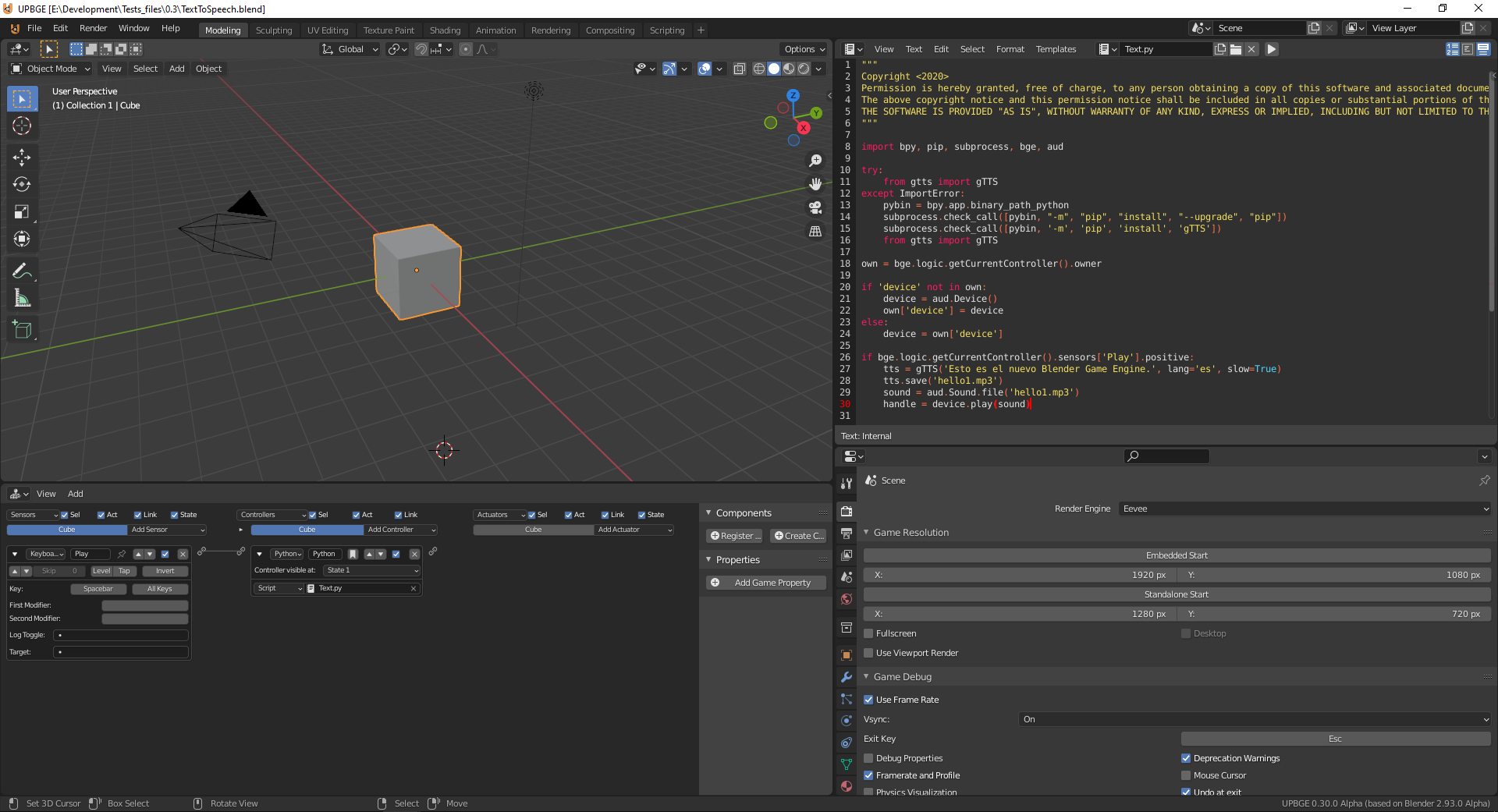Click the Esc exit key button
This screenshot has width=1498, height=812.
pos(1336,739)
